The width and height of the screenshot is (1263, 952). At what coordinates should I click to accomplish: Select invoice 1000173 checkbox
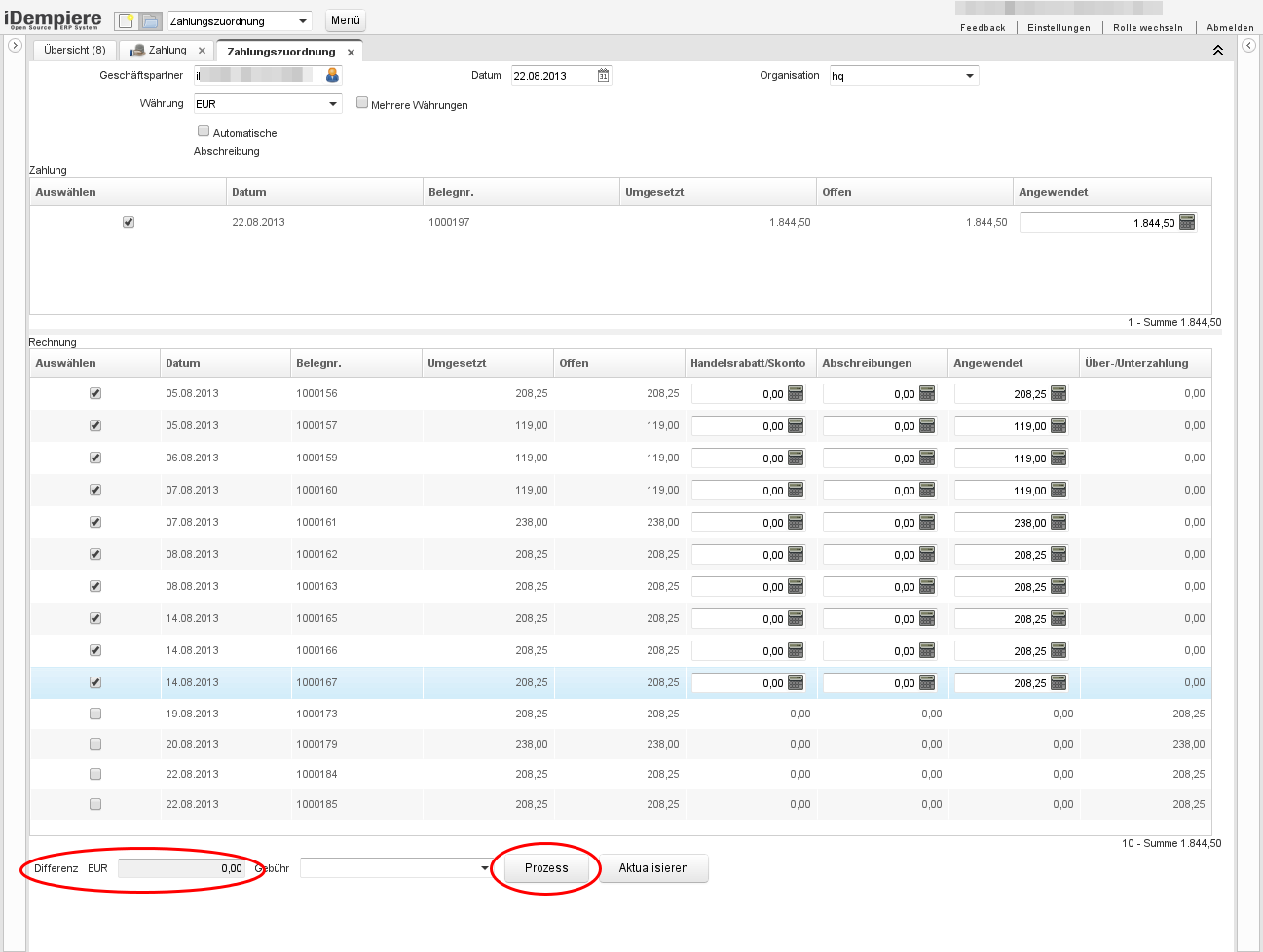pos(95,714)
